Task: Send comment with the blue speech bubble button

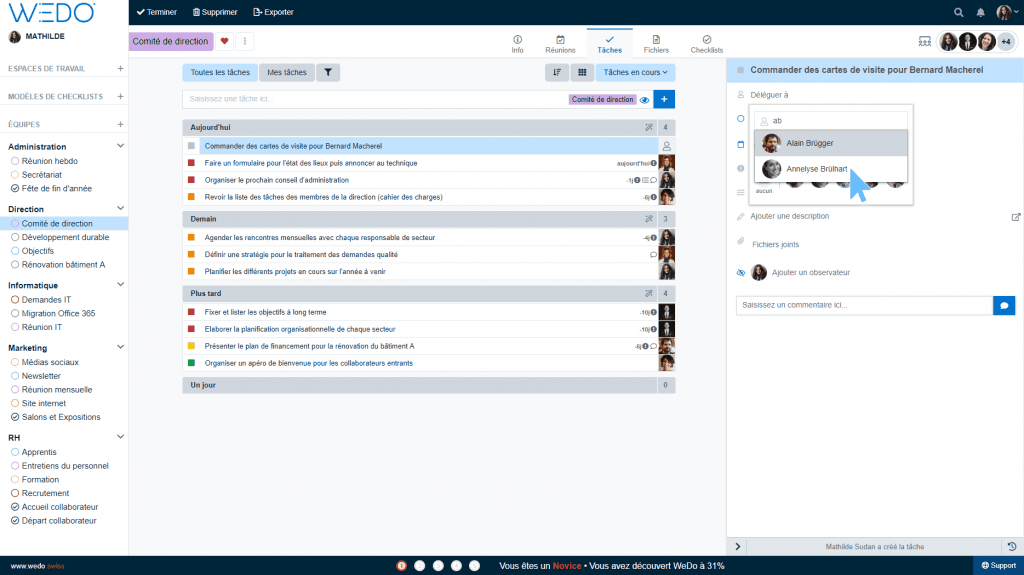Action: [1003, 304]
